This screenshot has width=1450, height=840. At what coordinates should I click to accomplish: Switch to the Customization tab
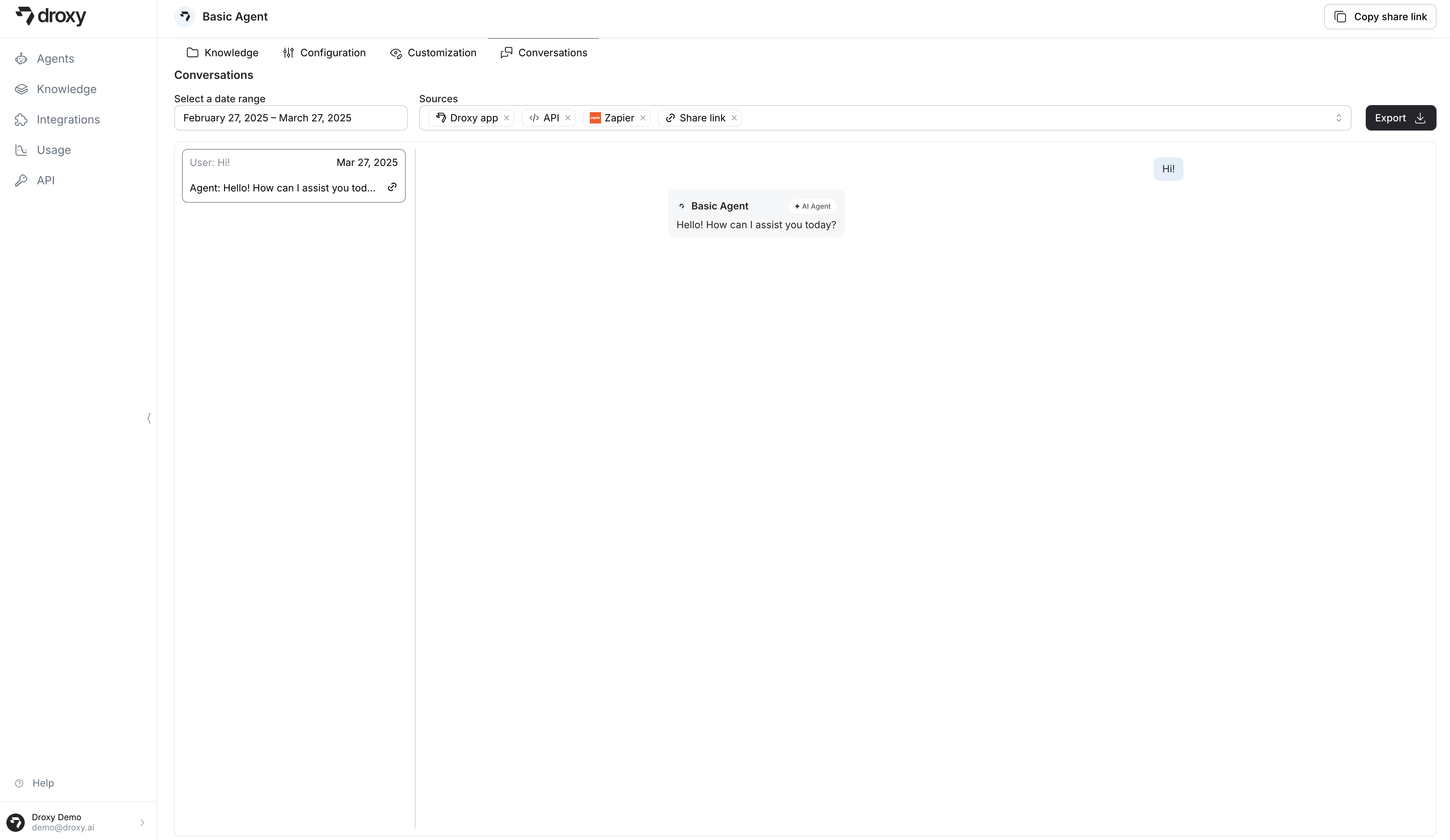[x=433, y=53]
